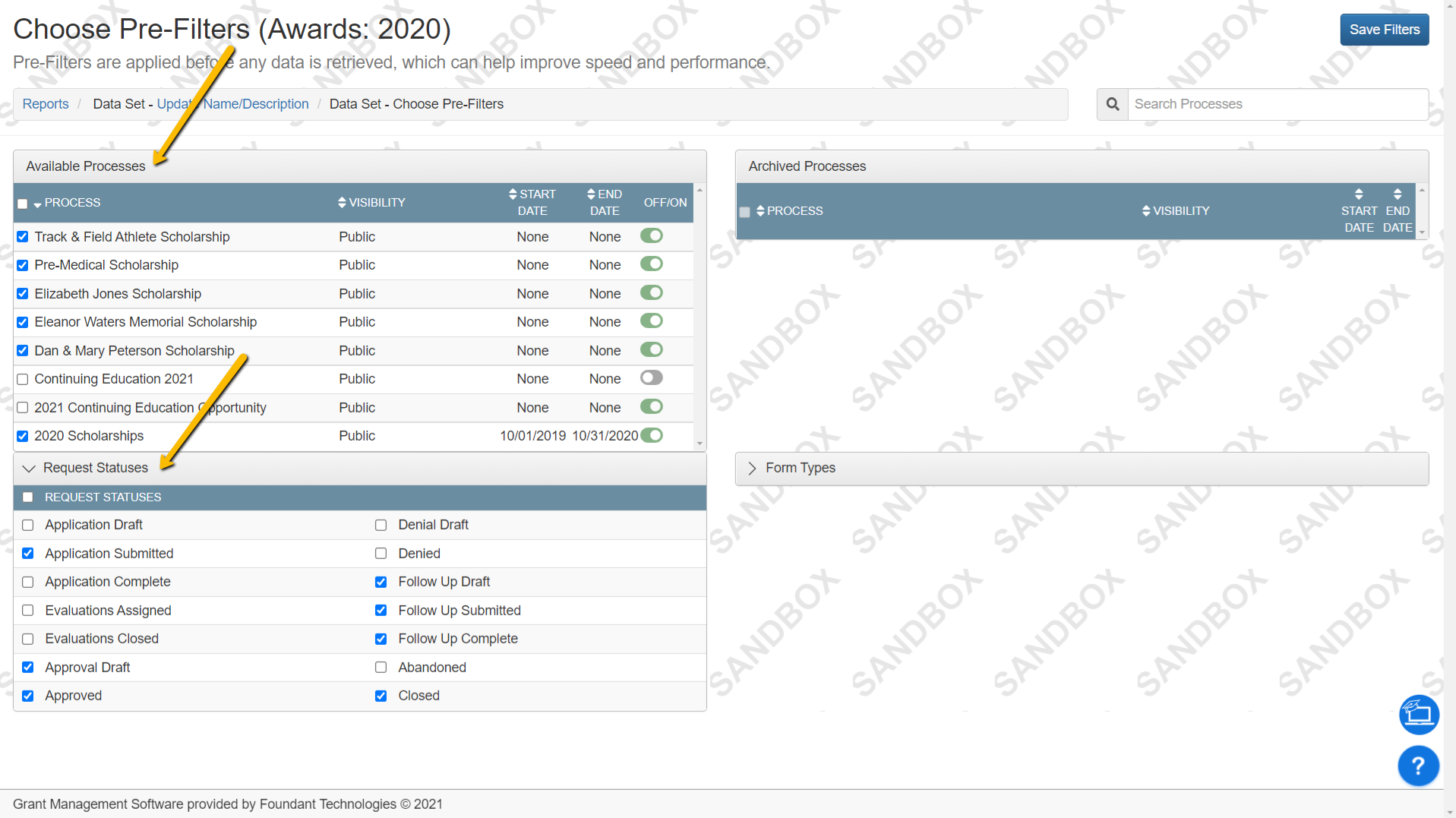The height and width of the screenshot is (818, 1456).
Task: Check 2021 Continuing Education Opportunity checkbox
Action: pyautogui.click(x=23, y=408)
